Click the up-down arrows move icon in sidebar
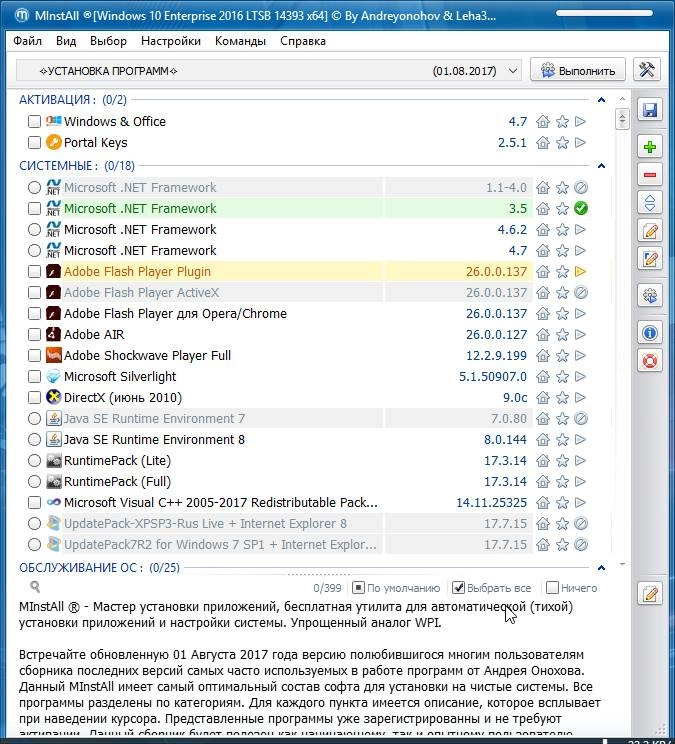675x744 pixels. point(649,203)
